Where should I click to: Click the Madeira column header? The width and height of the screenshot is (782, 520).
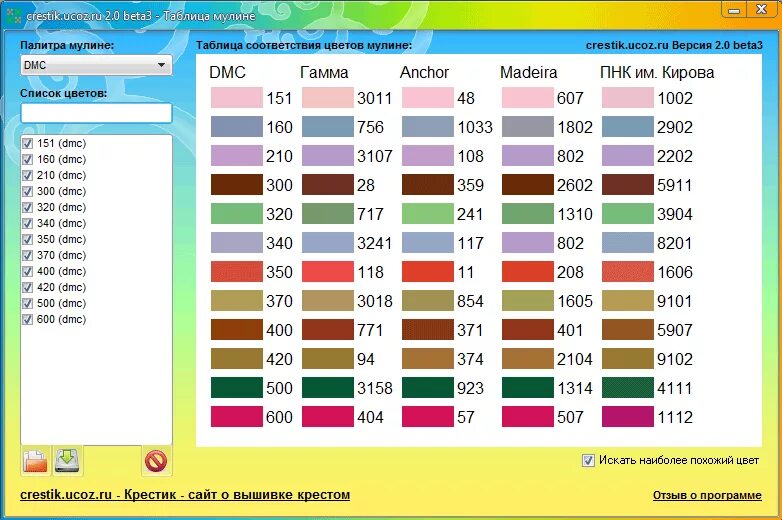(529, 72)
